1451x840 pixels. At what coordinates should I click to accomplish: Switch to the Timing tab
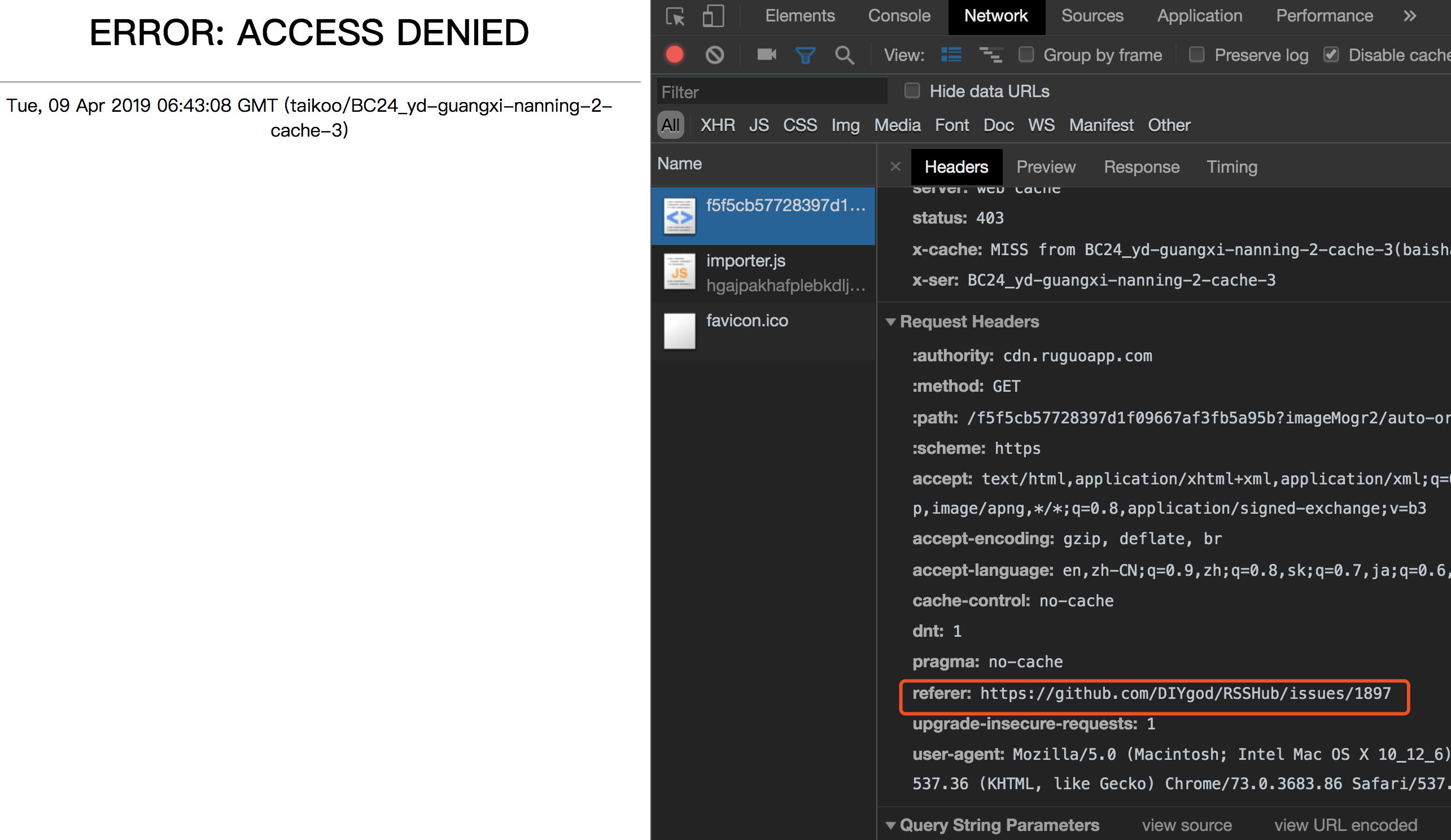tap(1231, 167)
